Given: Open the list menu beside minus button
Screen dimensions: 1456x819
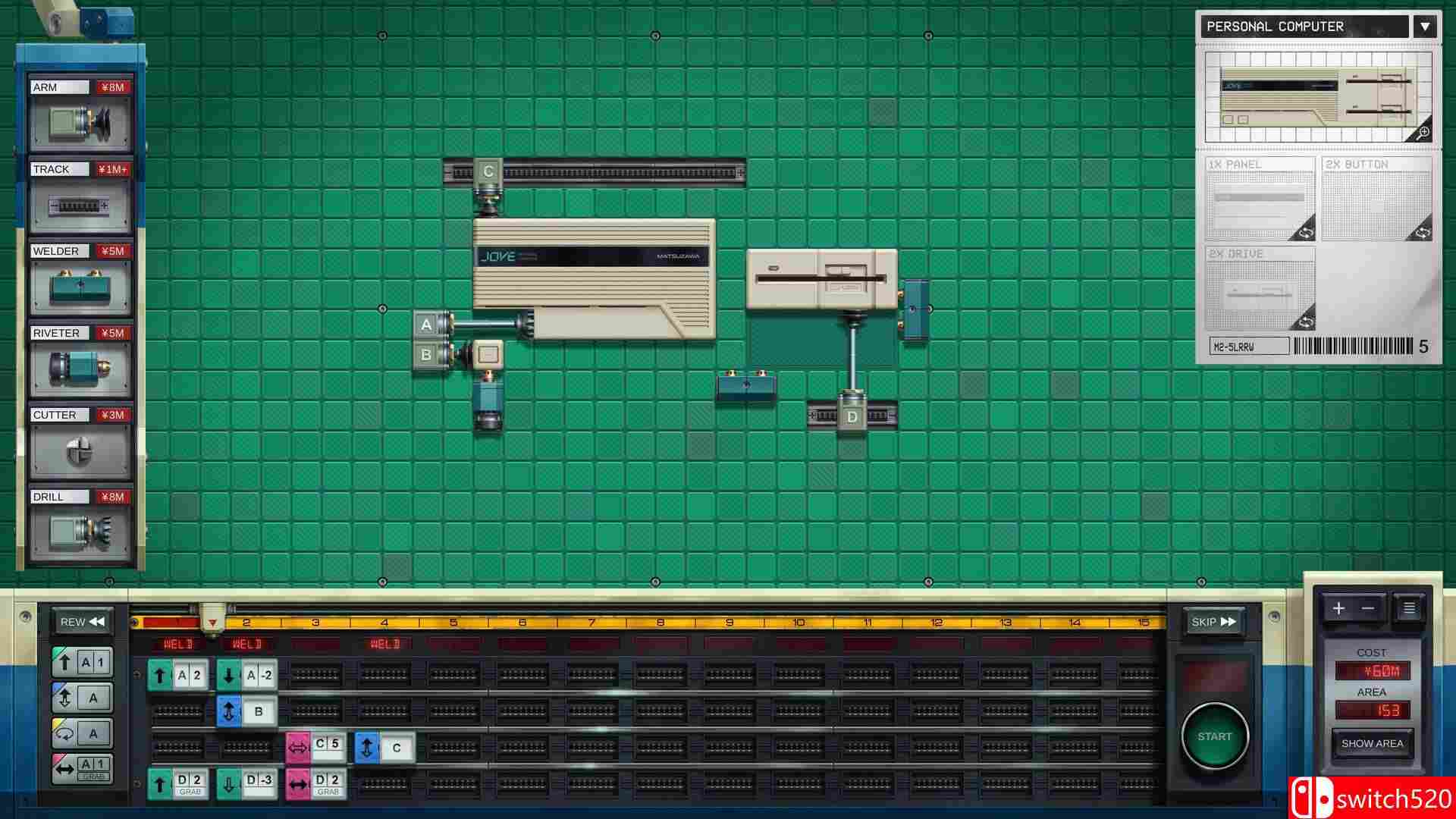Looking at the screenshot, I should point(1409,608).
